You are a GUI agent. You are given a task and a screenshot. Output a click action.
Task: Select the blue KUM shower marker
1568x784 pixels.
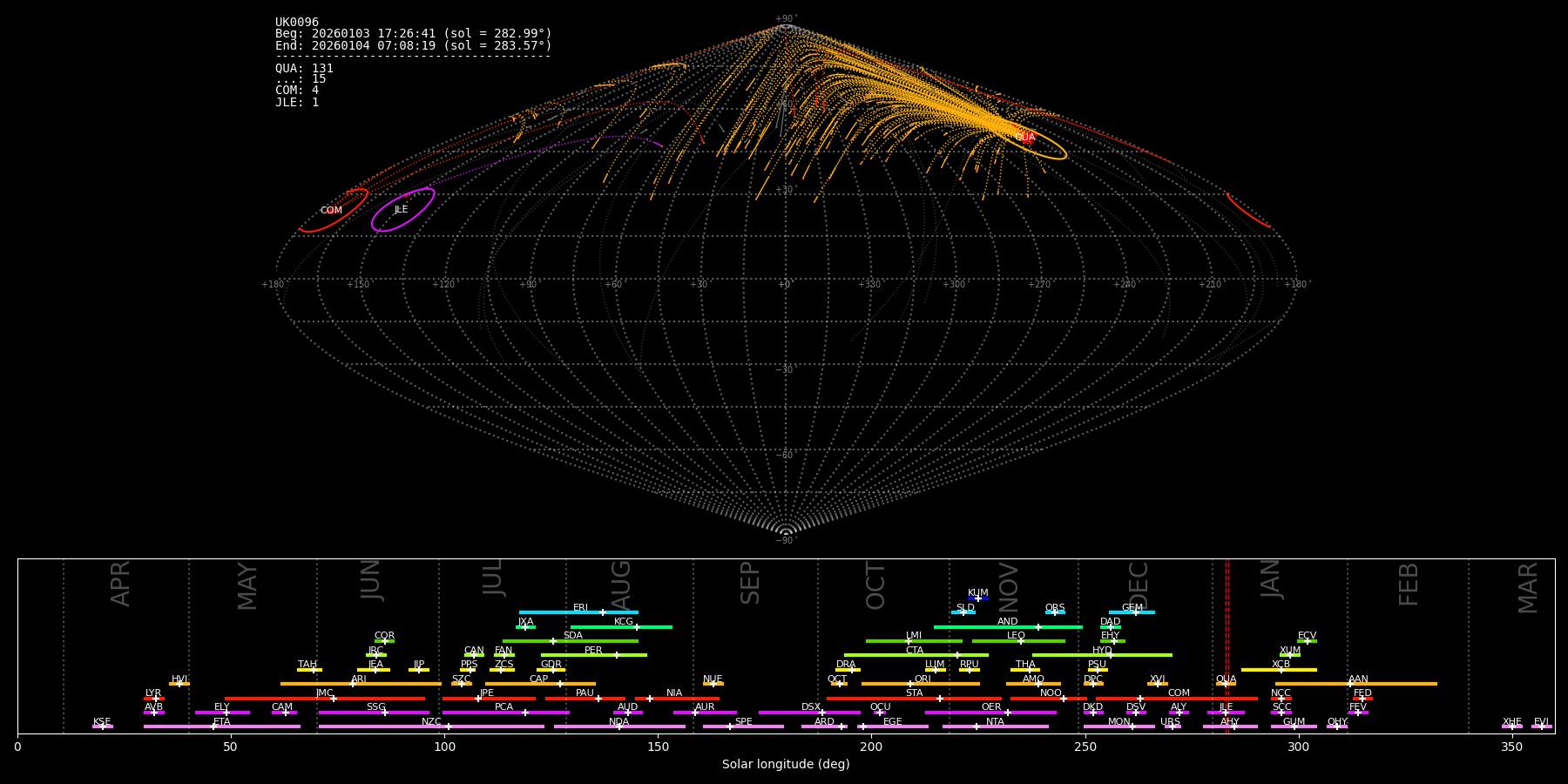click(x=978, y=598)
